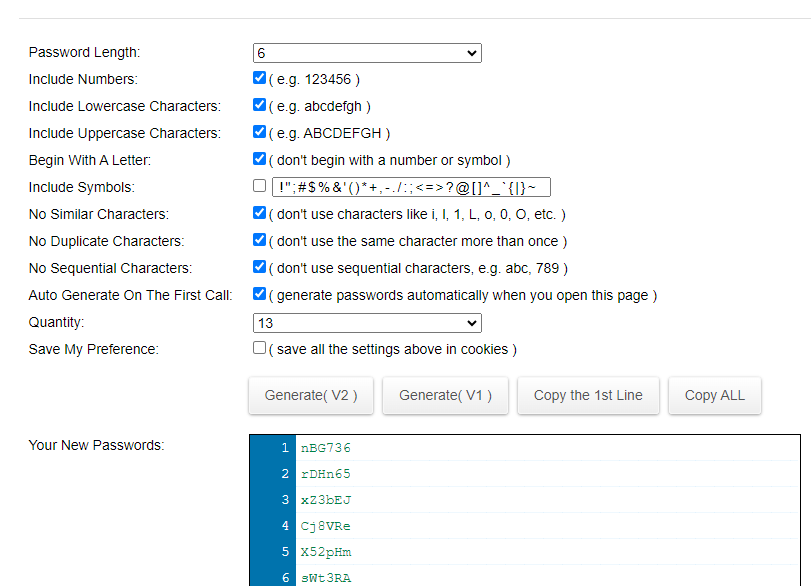The height and width of the screenshot is (586, 811).
Task: Uncheck the Include Numbers checkbox
Action: (260, 78)
